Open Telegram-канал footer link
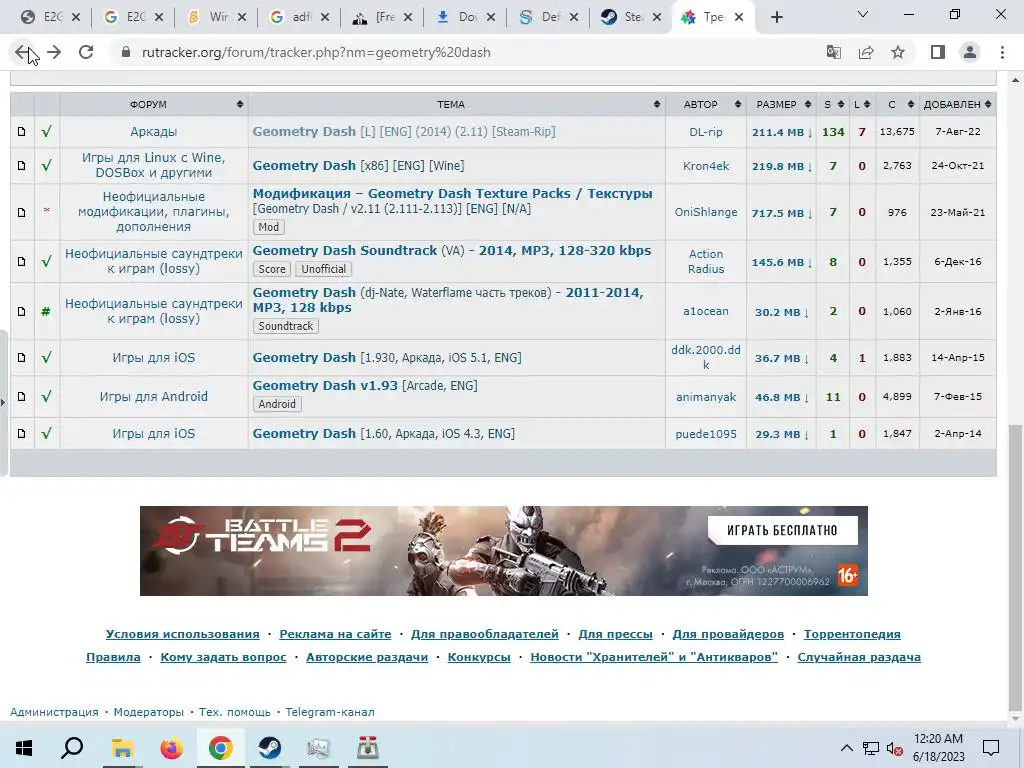 click(330, 712)
